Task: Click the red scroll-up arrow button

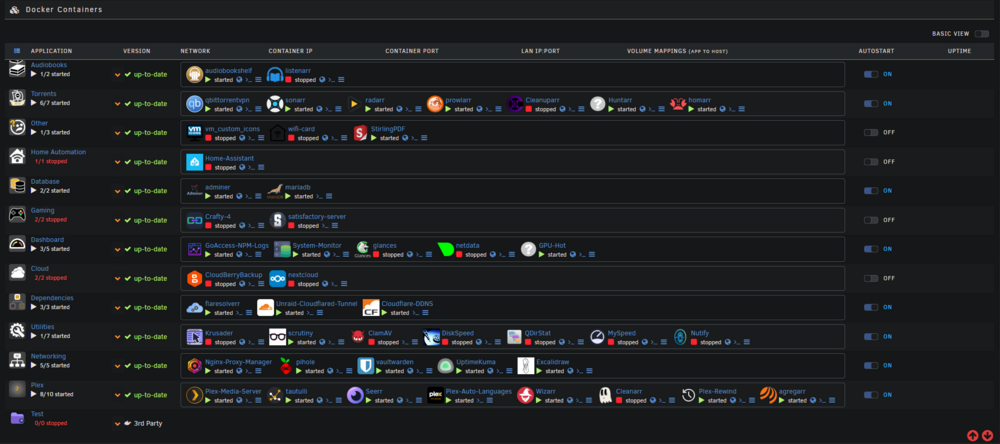Action: click(x=973, y=436)
